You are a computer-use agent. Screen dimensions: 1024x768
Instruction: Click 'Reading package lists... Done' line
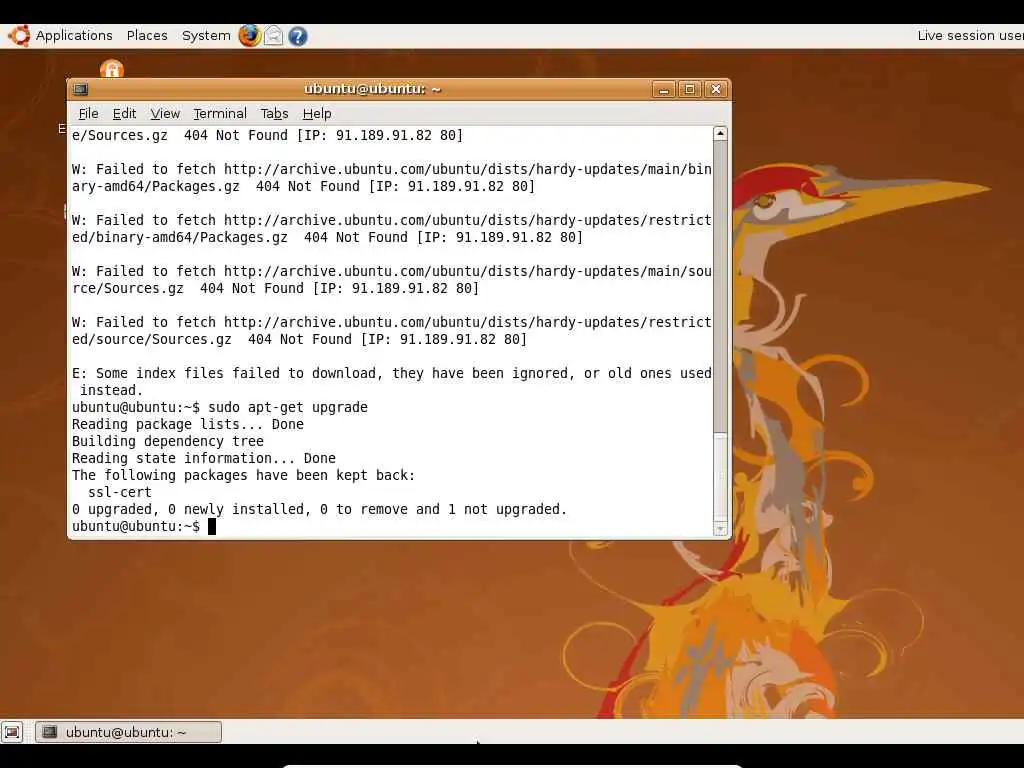pos(188,424)
